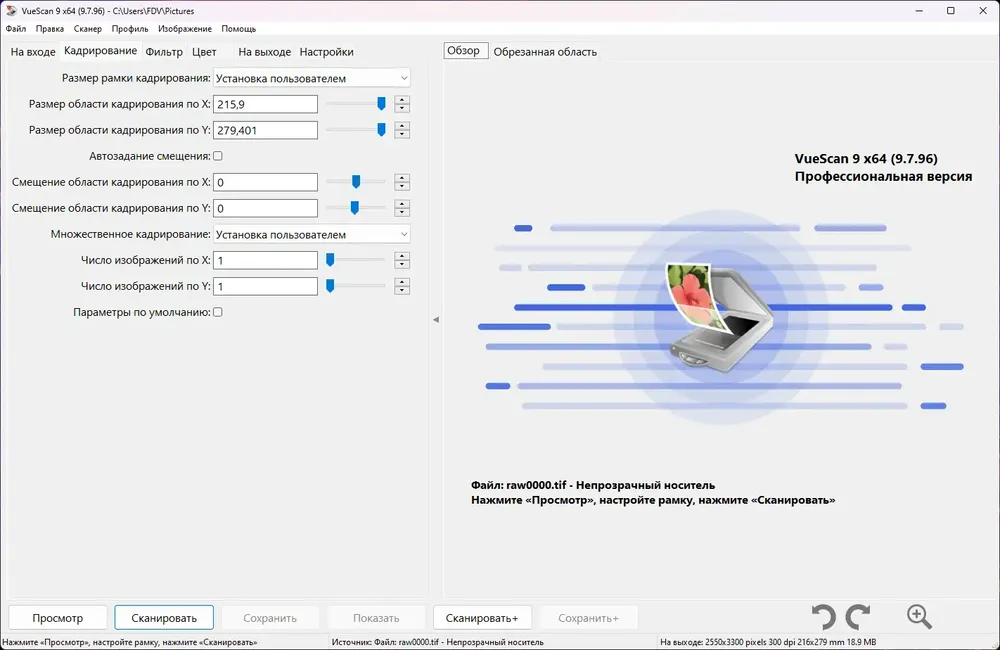The image size is (1000, 650).
Task: Increase crop offset X with up arrow
Action: [x=402, y=177]
